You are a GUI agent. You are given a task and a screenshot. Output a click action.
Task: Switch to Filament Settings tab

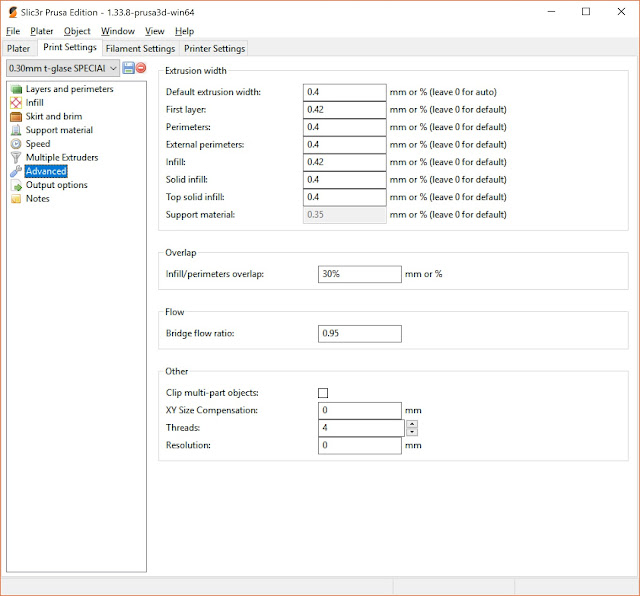coord(140,49)
